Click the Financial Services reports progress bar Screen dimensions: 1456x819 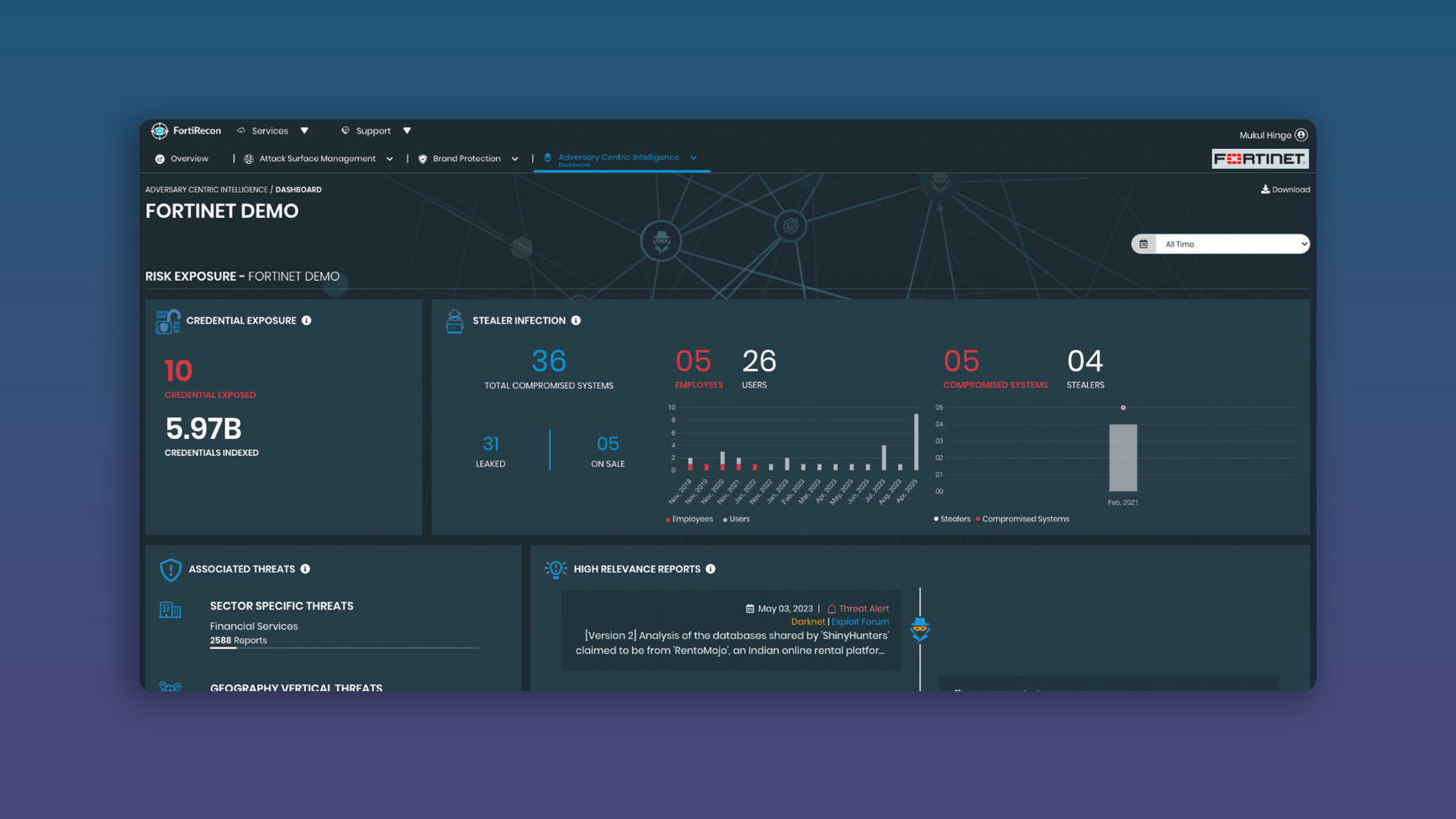[x=345, y=648]
